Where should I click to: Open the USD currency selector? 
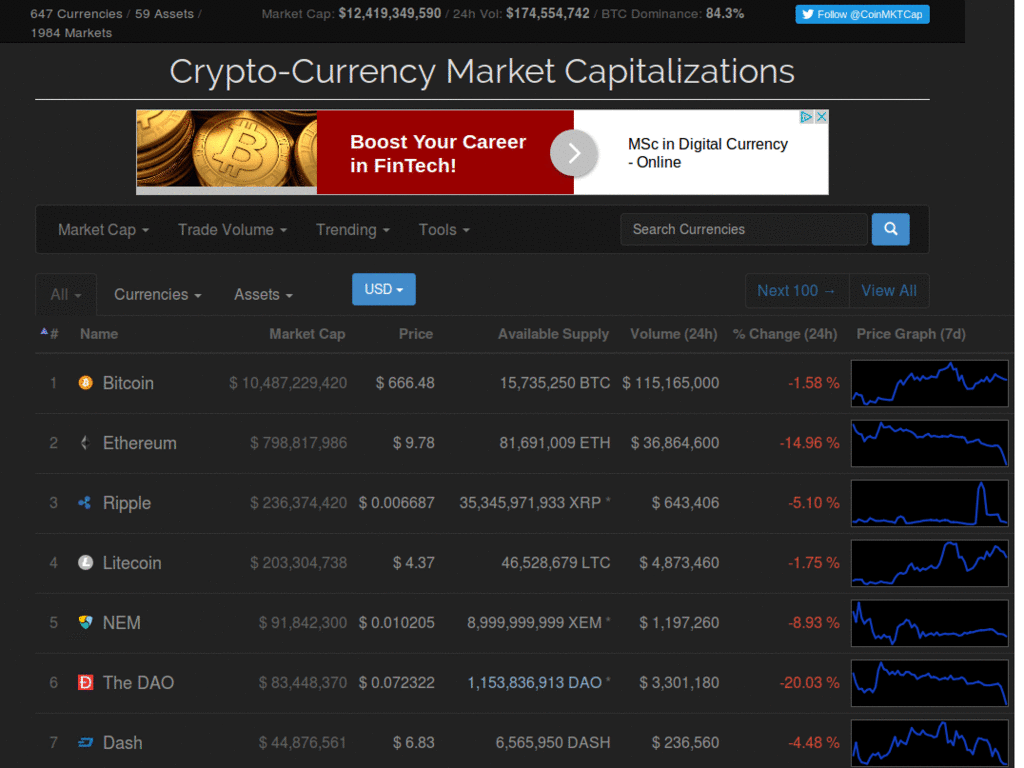pos(383,289)
